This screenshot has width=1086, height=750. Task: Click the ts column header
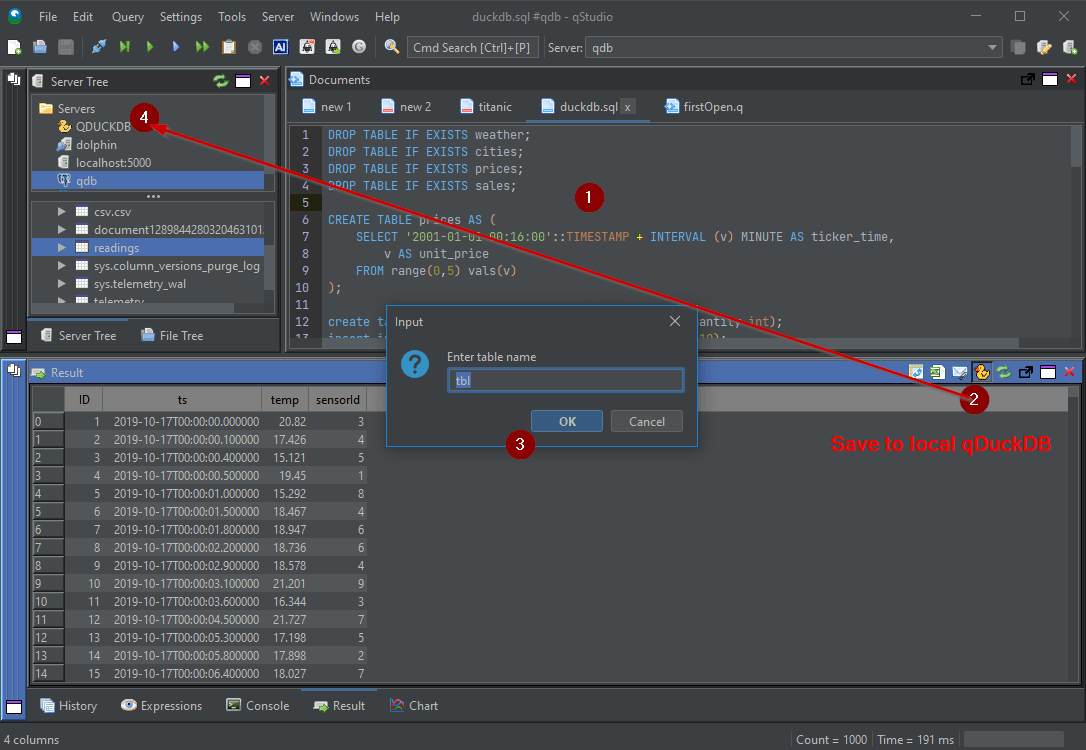[x=182, y=400]
